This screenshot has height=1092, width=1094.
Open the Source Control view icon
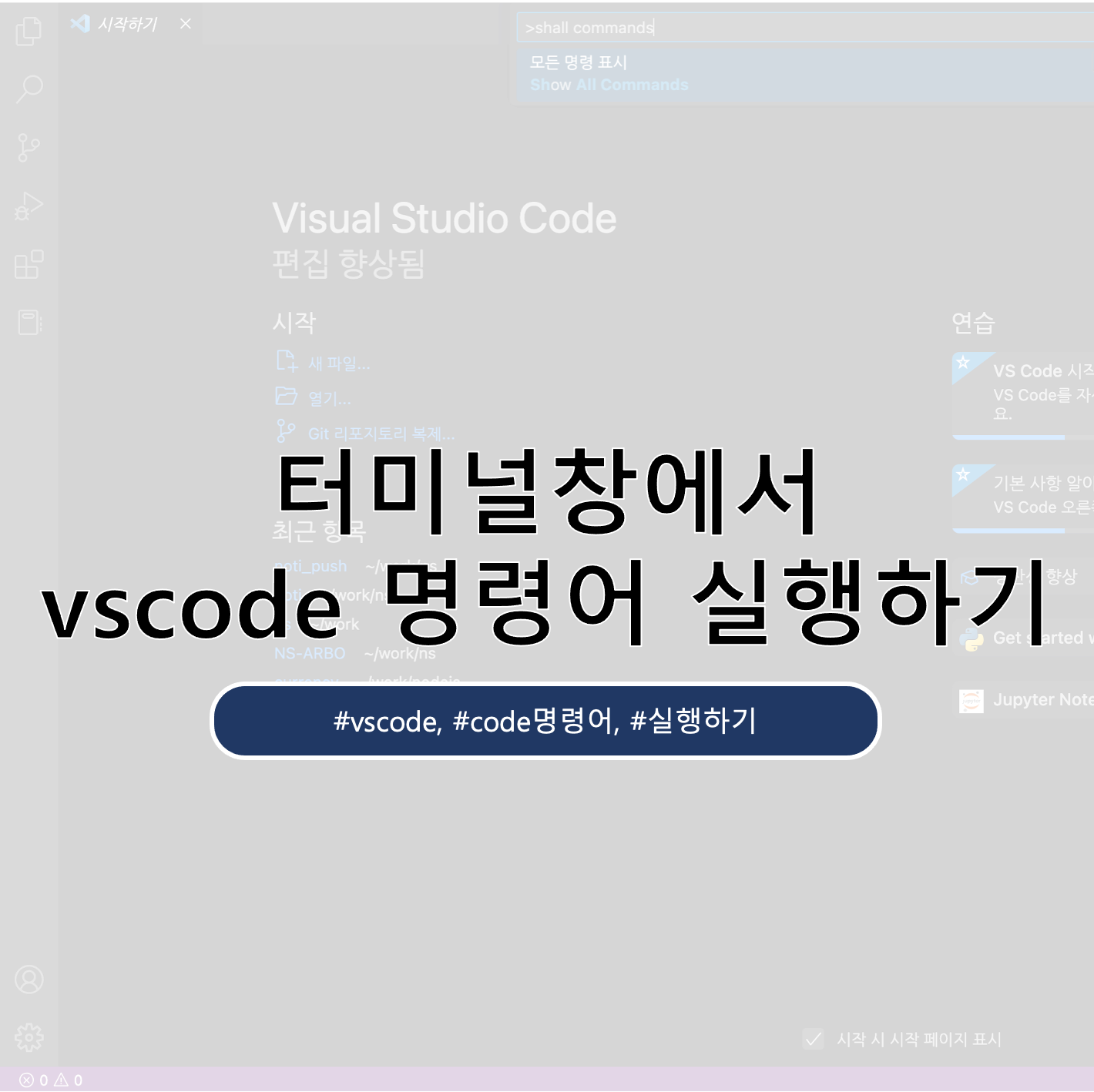[x=29, y=147]
